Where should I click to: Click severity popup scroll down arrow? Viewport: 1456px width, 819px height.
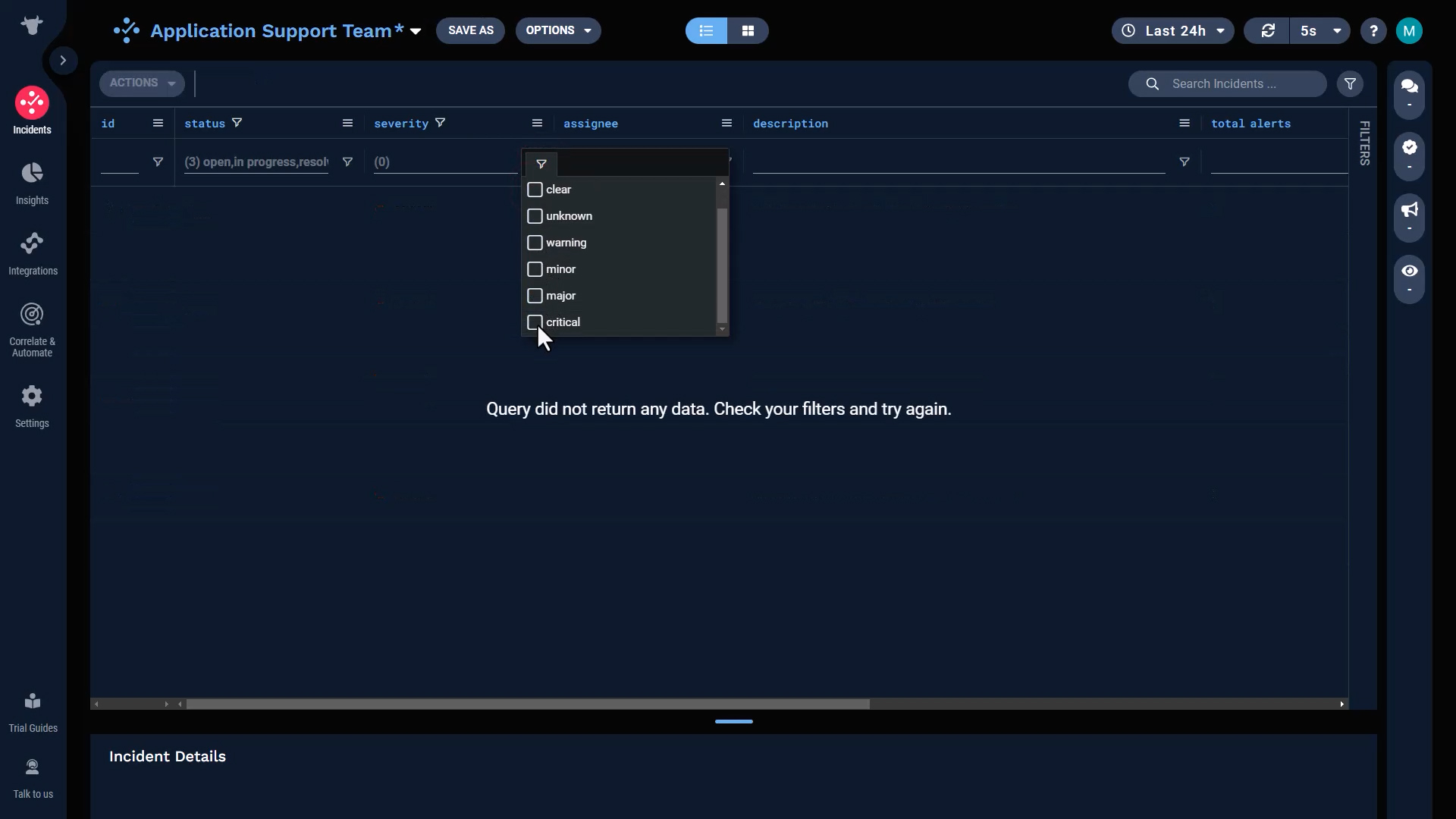[x=722, y=329]
